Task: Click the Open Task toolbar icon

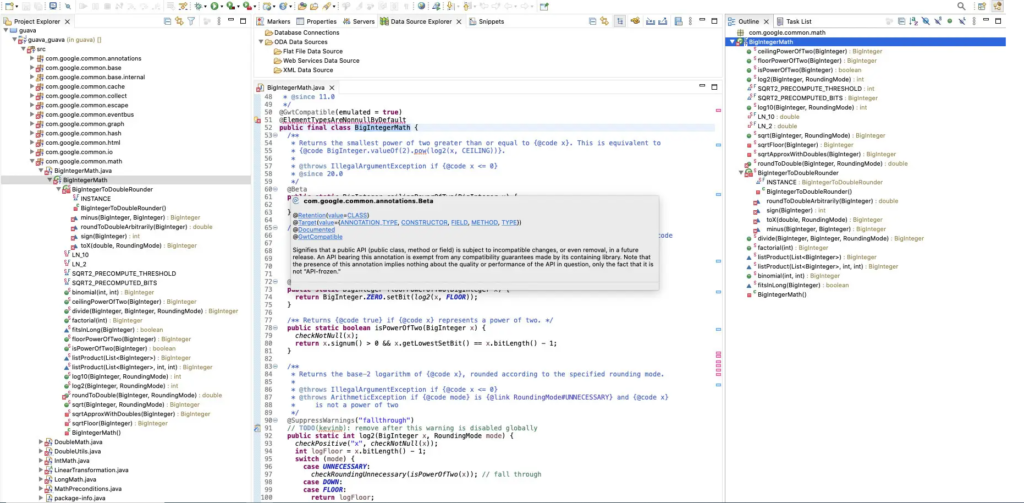Action: 314,6
